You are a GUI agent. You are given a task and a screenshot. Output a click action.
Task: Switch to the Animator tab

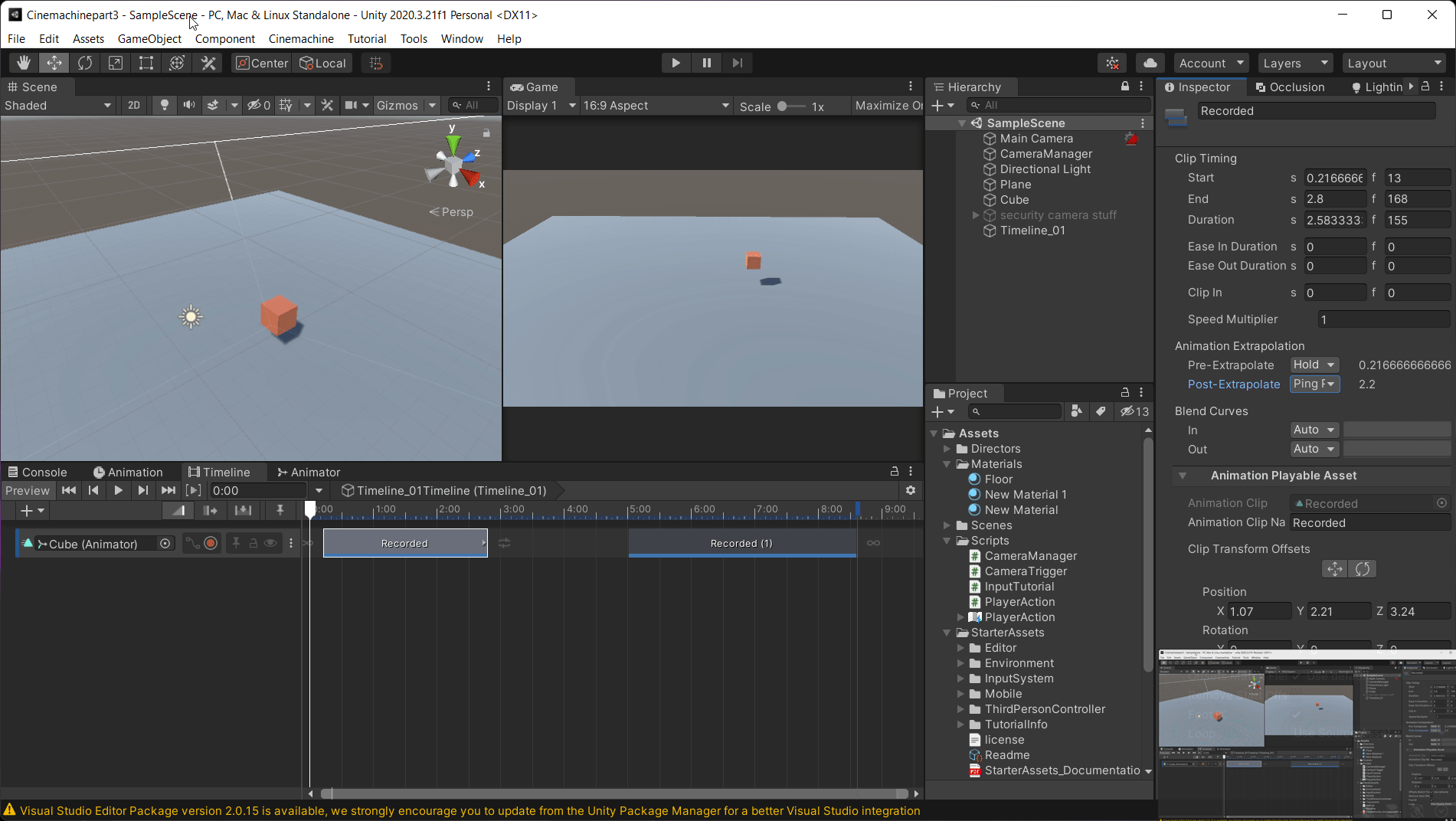[x=309, y=472]
